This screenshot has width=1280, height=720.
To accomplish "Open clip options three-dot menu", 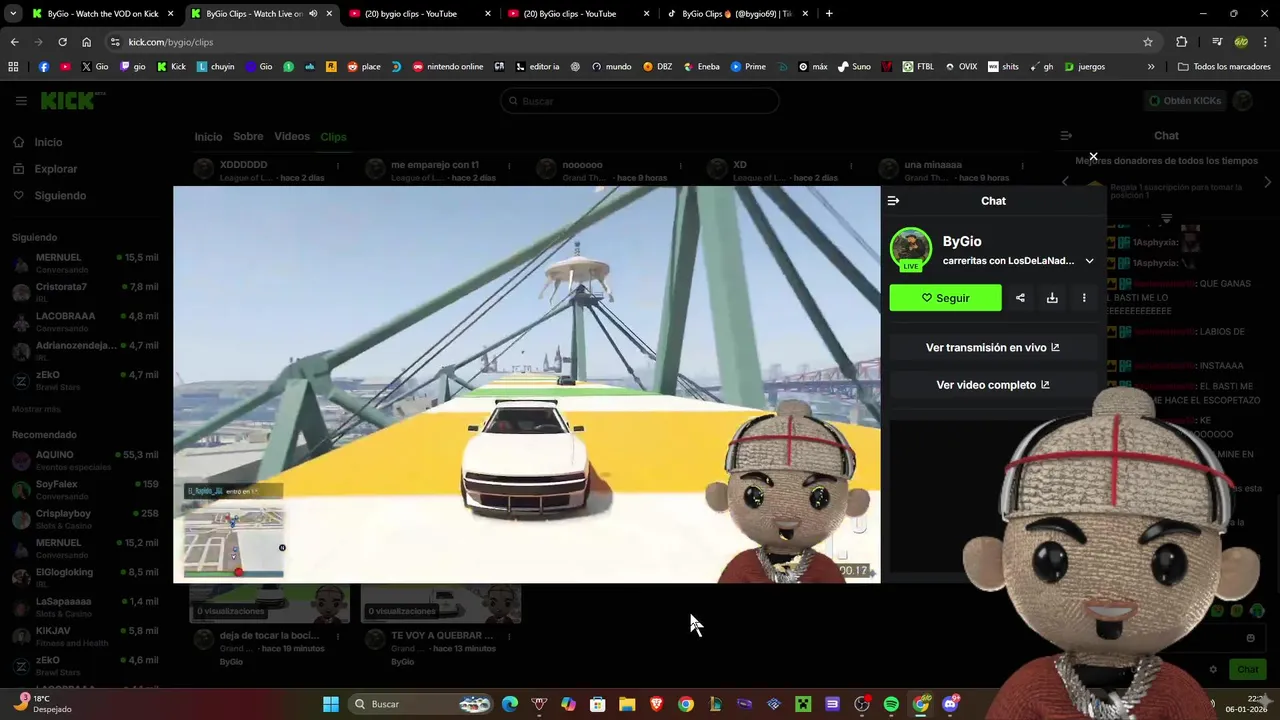I will (1084, 298).
